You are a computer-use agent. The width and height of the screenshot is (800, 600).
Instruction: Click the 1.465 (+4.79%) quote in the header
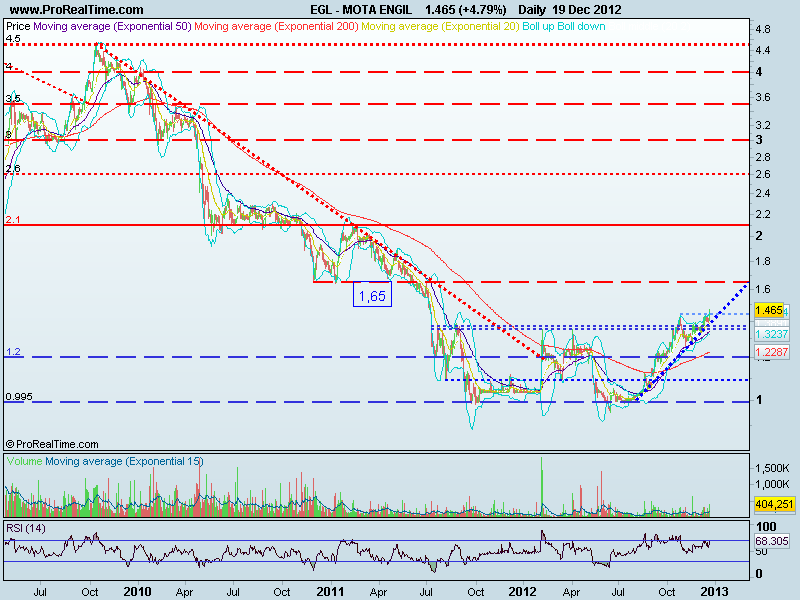click(x=466, y=10)
